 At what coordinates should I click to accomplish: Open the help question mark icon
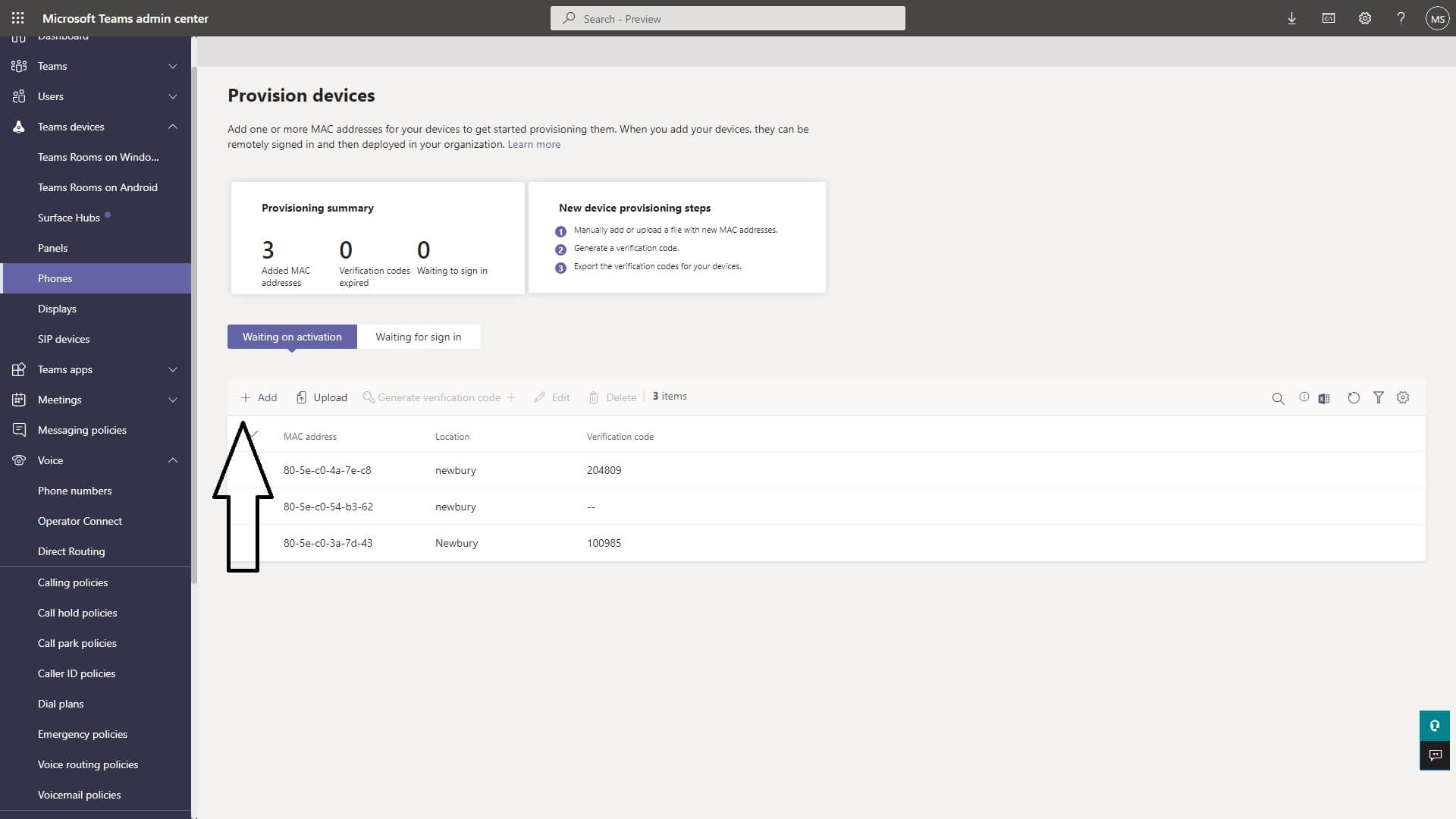[1401, 17]
